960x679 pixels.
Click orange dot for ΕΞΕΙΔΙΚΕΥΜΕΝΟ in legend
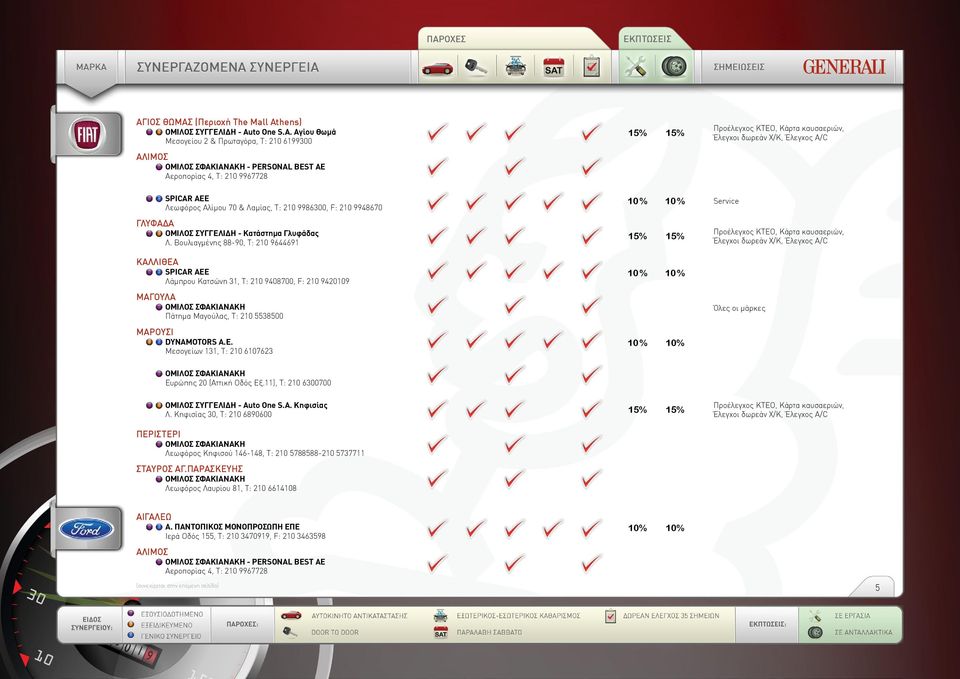130,625
